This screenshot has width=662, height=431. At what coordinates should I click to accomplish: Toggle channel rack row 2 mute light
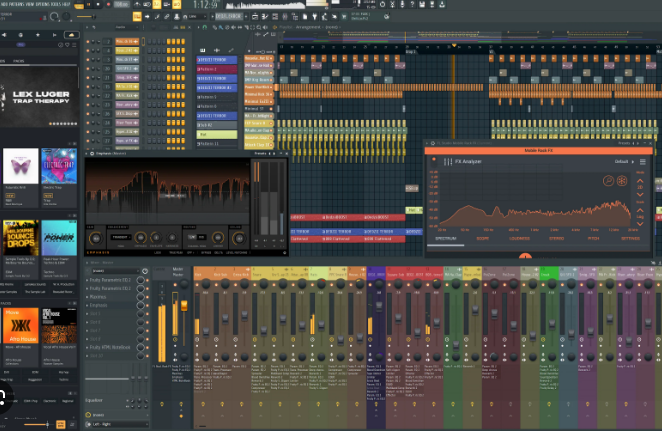(88, 42)
